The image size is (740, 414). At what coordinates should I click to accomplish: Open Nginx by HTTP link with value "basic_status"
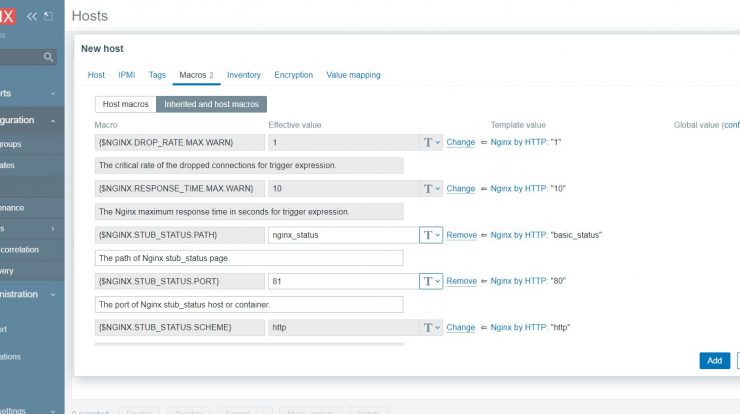click(519, 235)
